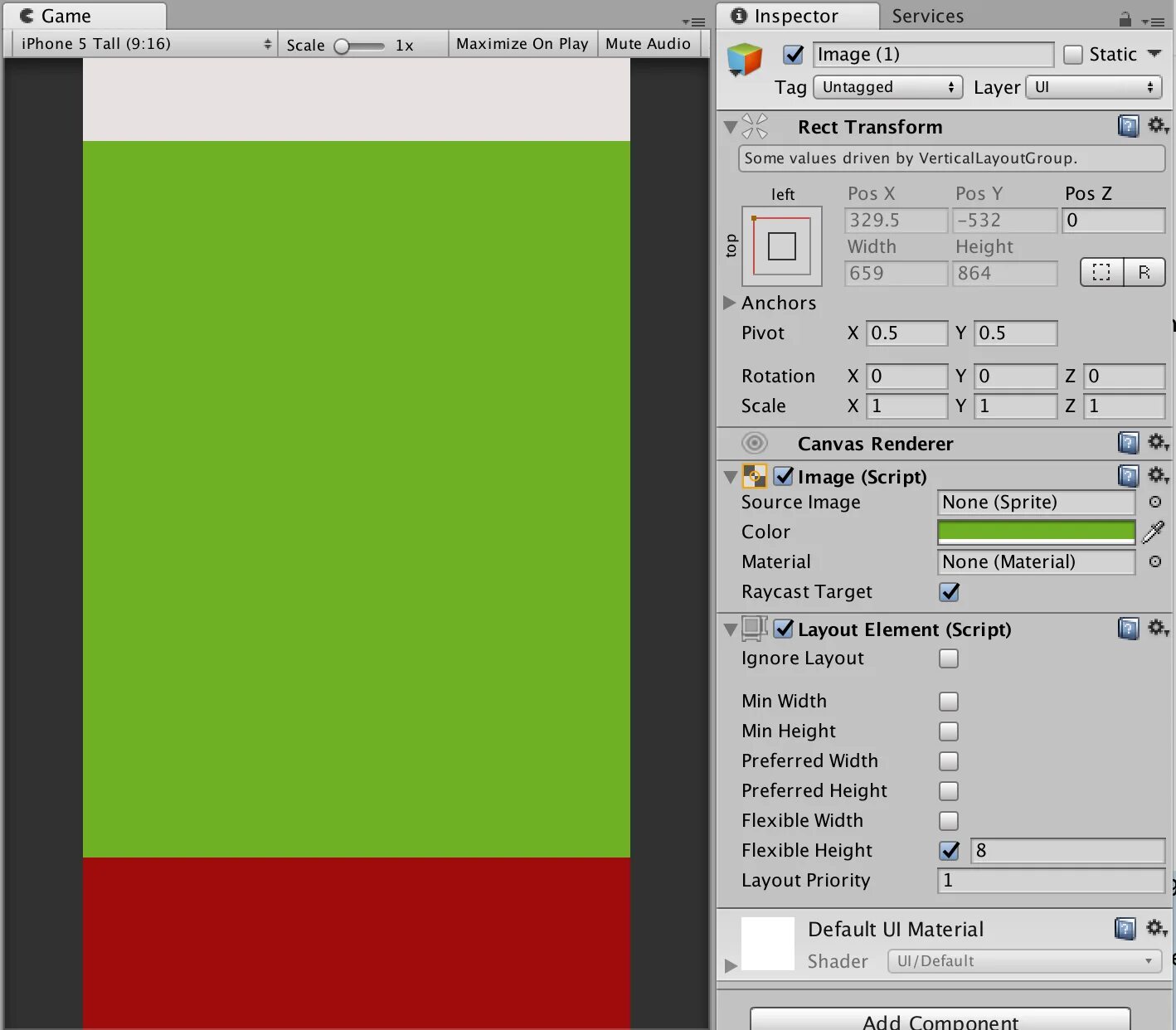Enable the Flexible Width checkbox
Viewport: 1176px width, 1030px height.
pos(949,821)
